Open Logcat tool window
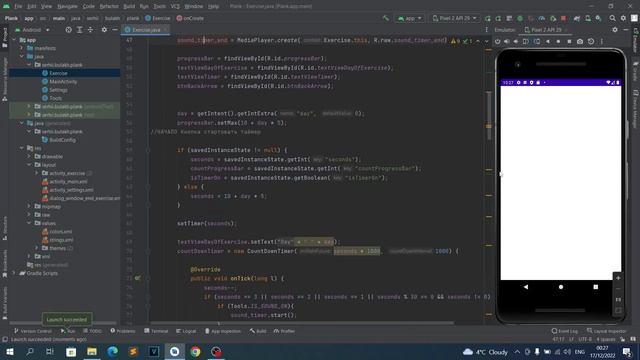Viewport: 640px width, 360px height. pos(186,331)
